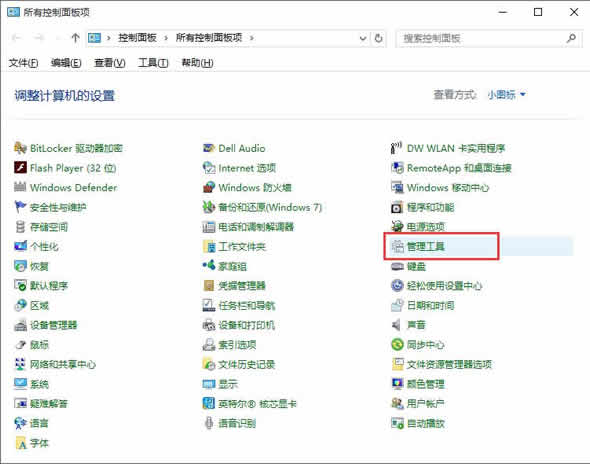590x464 pixels.
Task: Open 电源选项 link
Action: click(x=426, y=227)
